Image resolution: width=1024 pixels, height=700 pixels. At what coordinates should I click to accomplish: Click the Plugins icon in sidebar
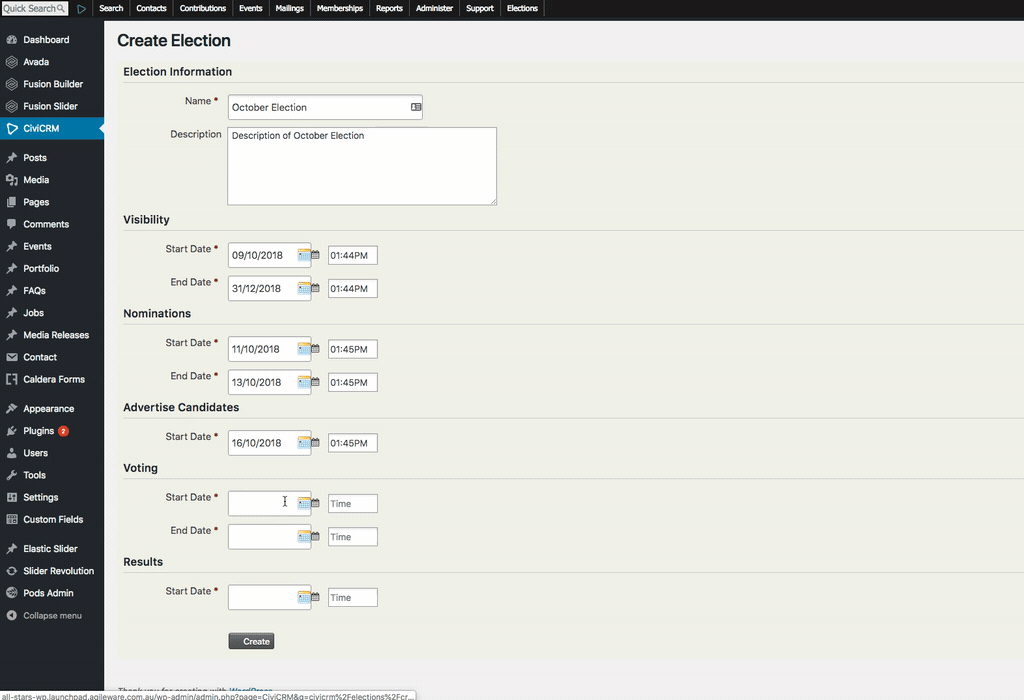12,431
